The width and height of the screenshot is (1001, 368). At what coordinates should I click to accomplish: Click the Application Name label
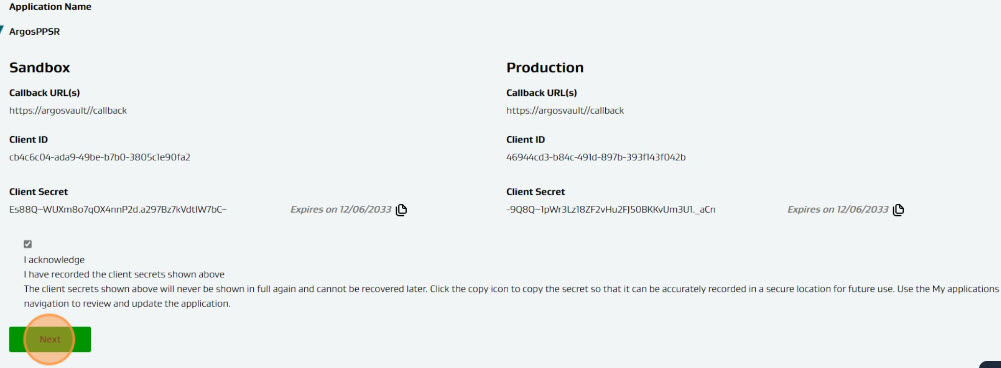click(50, 7)
